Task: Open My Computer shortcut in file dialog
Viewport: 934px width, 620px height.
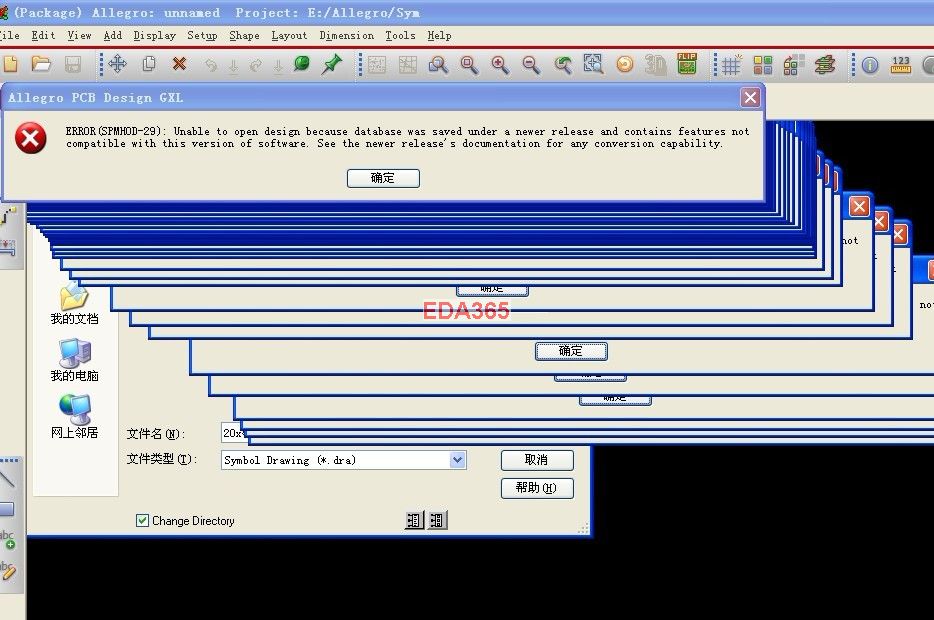Action: coord(74,360)
